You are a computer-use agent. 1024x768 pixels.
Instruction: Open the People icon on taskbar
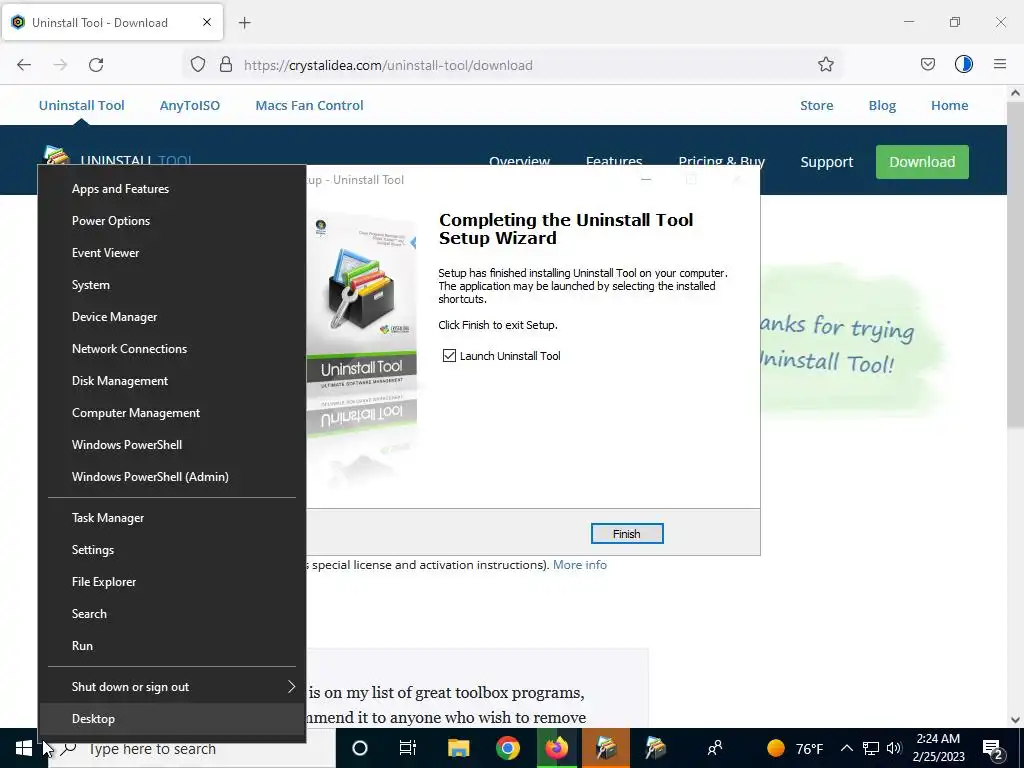click(715, 748)
